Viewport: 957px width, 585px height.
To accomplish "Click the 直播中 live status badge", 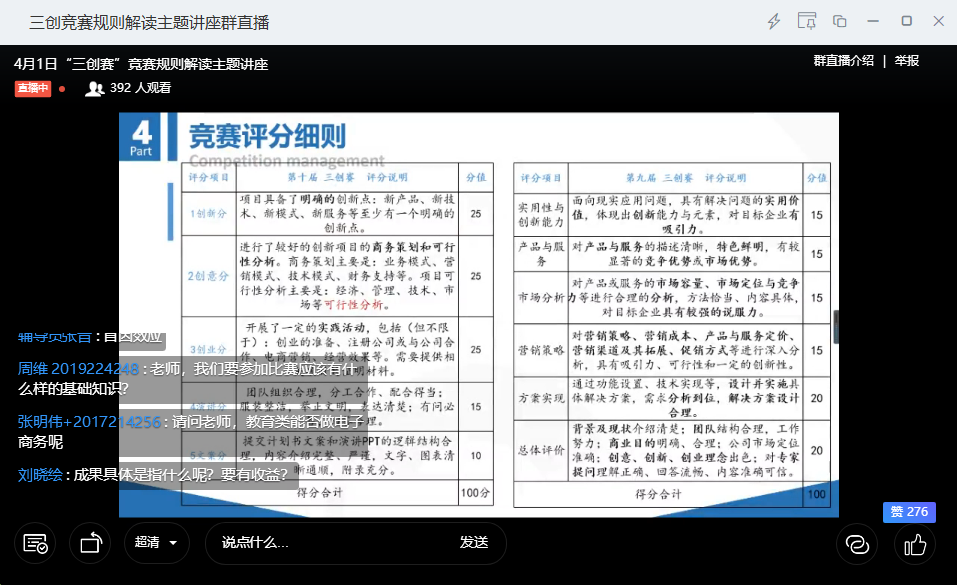I will coord(33,88).
